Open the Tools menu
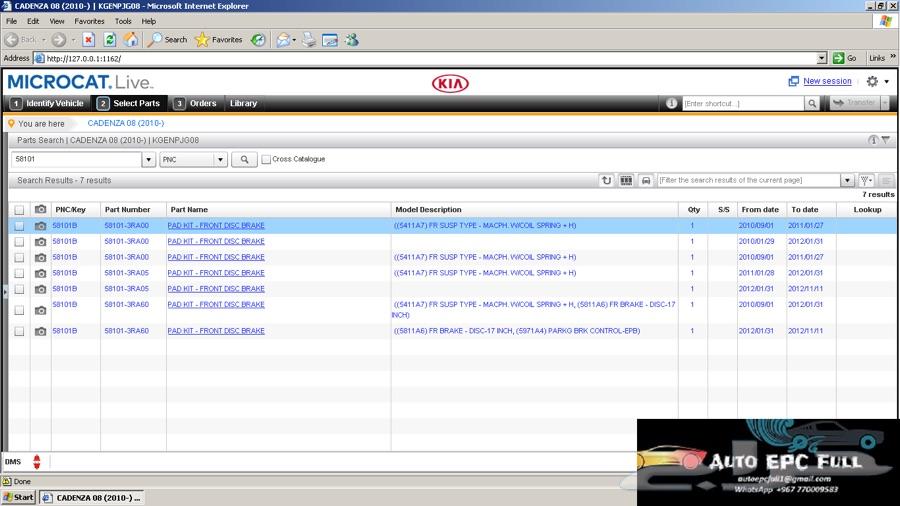 [x=123, y=21]
